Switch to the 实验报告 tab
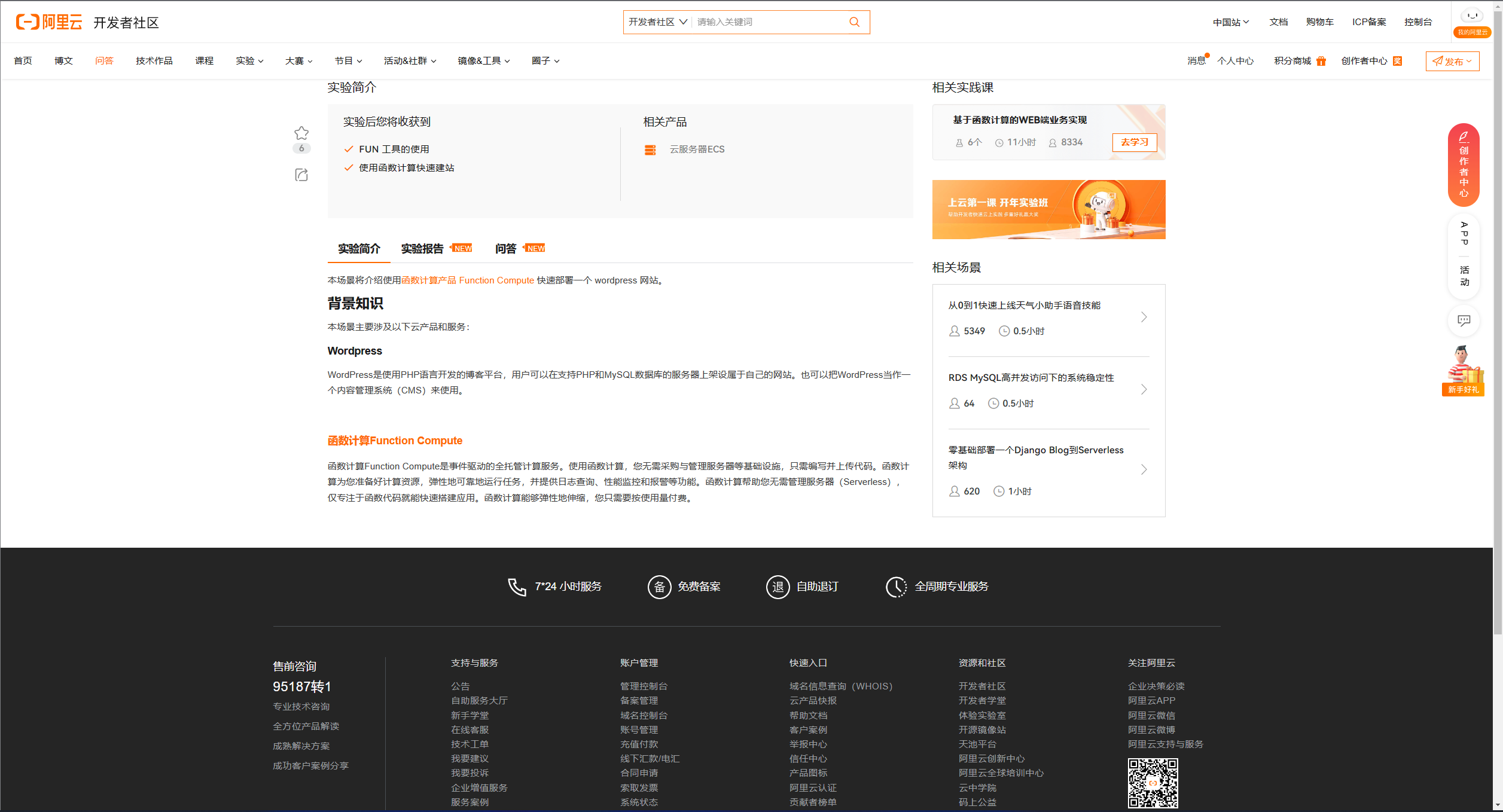The image size is (1503, 812). tap(422, 249)
